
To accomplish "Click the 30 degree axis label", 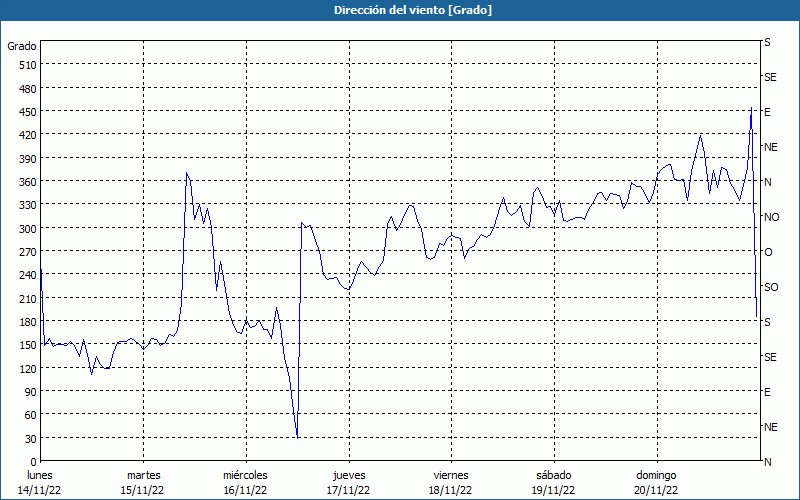I will 31,439.
